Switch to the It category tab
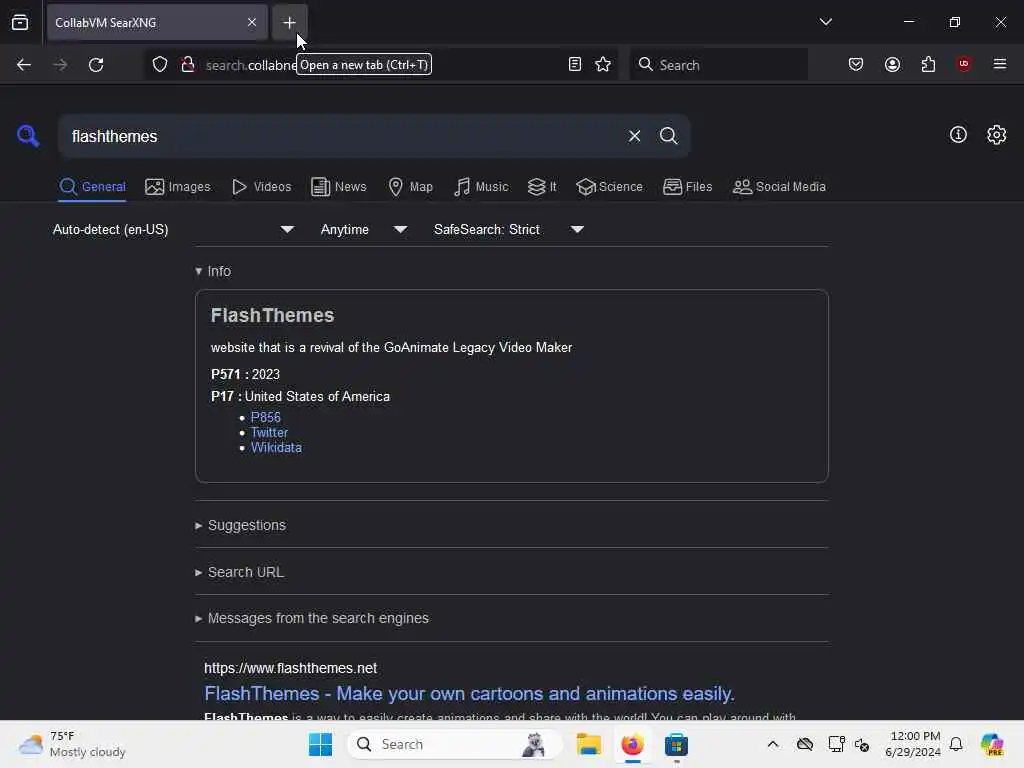The height and width of the screenshot is (768, 1024). (542, 187)
